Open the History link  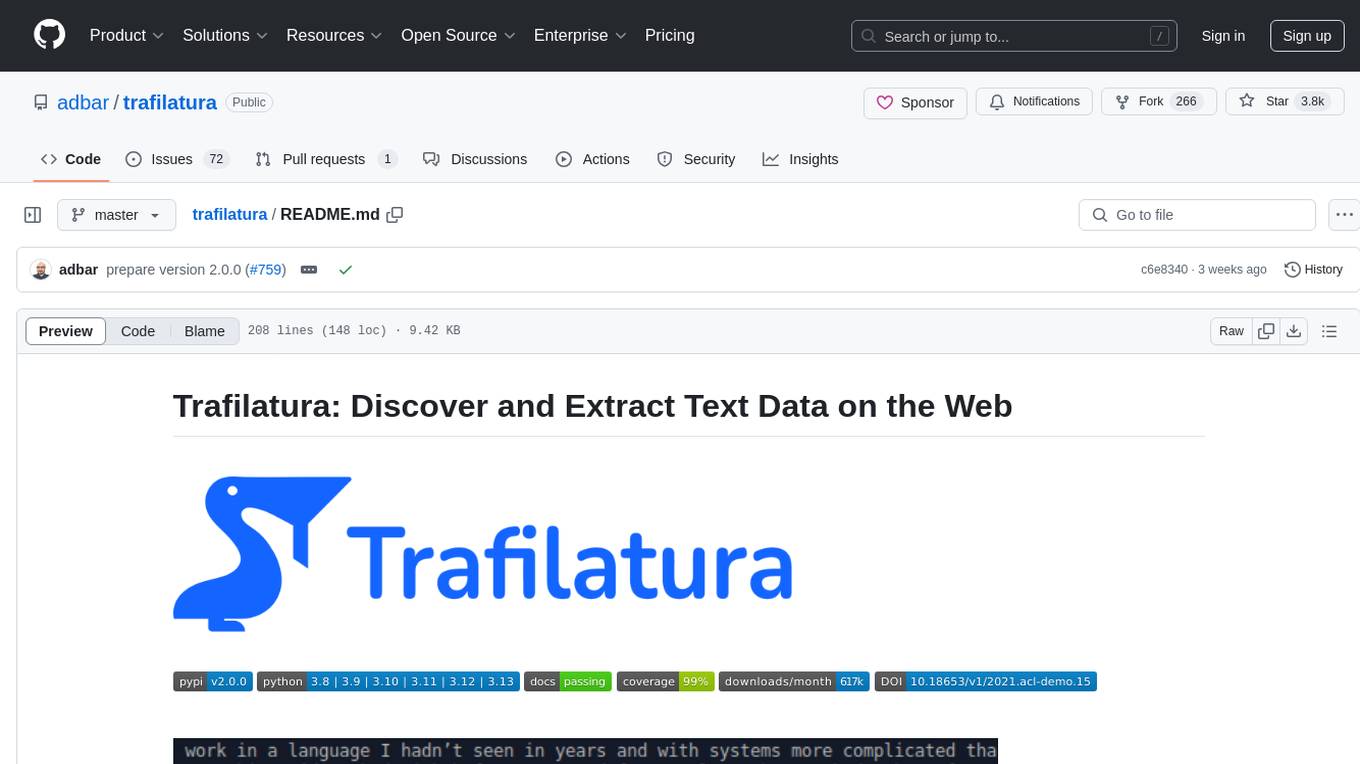point(1313,270)
